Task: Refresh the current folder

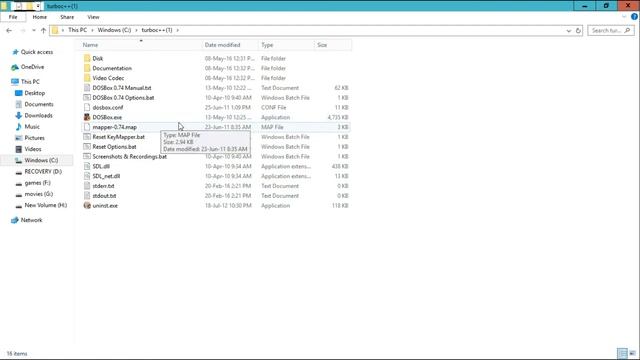Action: coord(578,31)
